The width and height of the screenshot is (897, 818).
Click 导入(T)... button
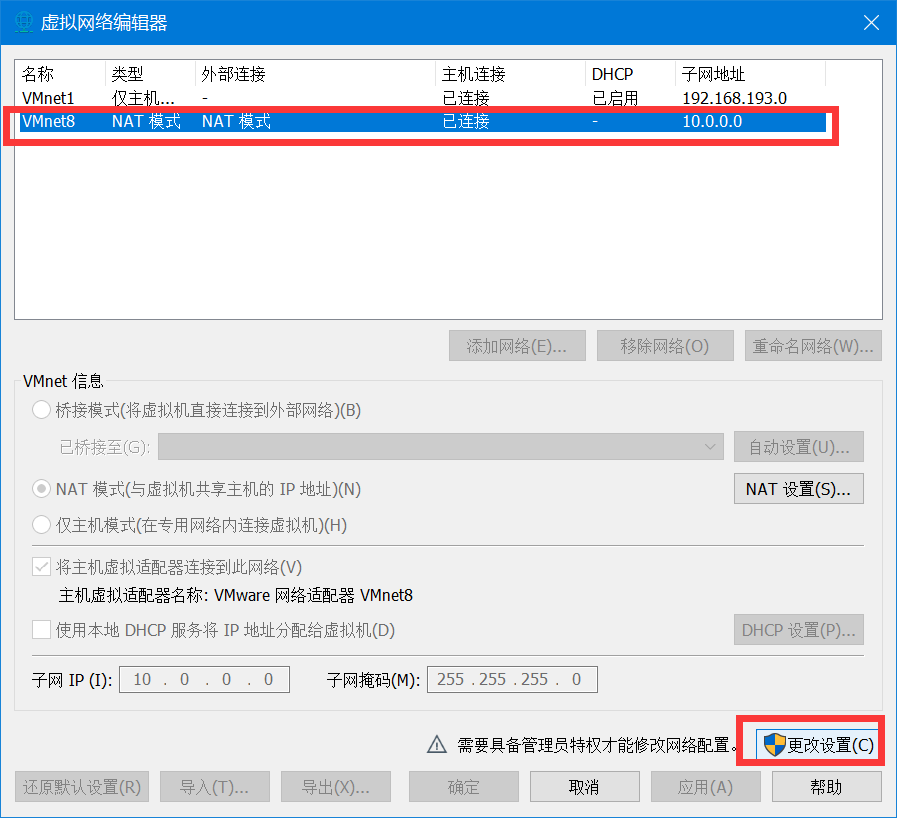[x=215, y=787]
